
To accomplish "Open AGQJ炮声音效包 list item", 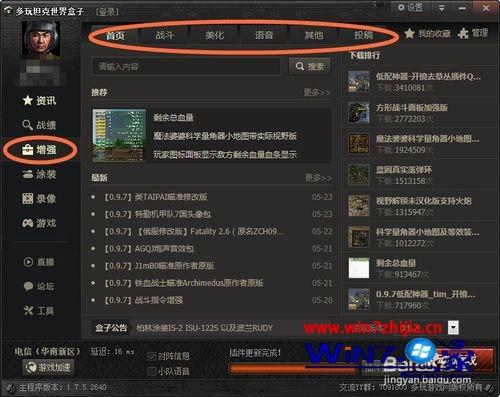I will [149, 249].
